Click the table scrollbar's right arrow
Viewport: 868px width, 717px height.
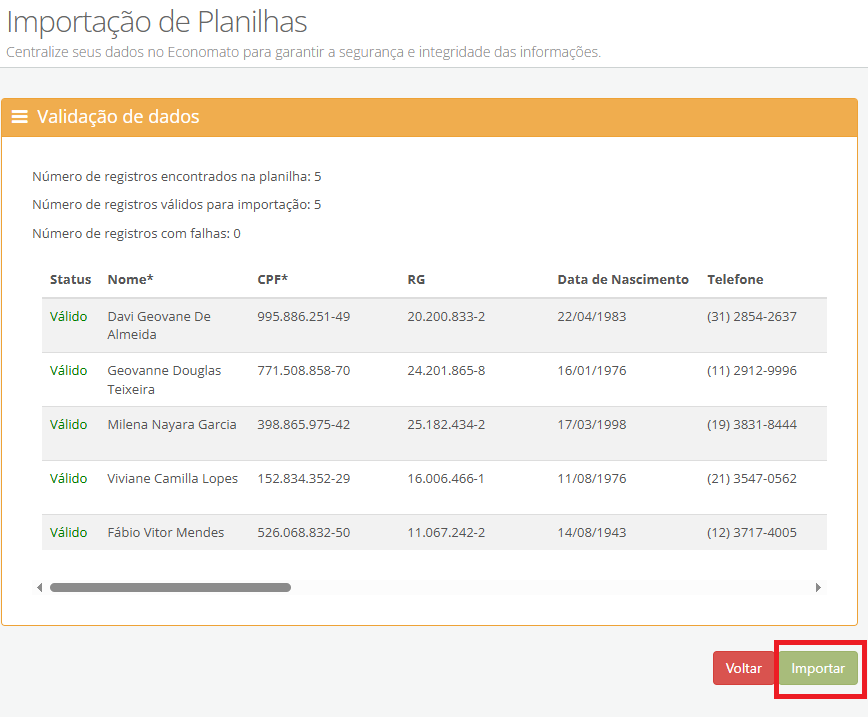click(x=818, y=587)
